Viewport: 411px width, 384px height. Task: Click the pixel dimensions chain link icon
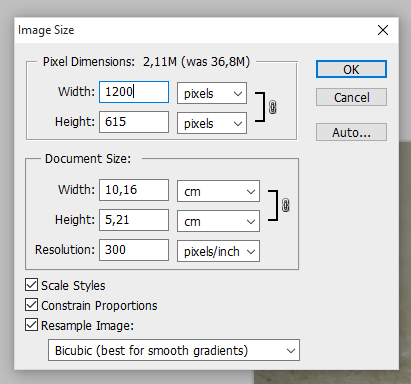coord(272,107)
